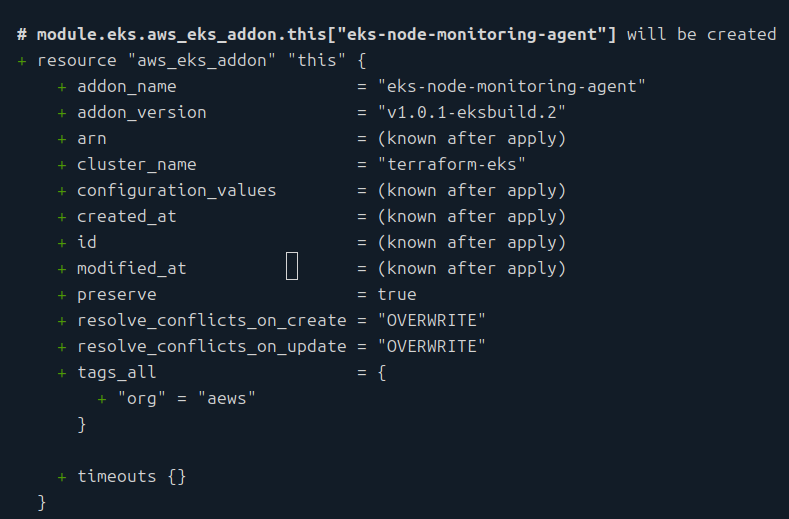
Task: Click the id attribute's (known after apply) value
Action: coord(471,242)
